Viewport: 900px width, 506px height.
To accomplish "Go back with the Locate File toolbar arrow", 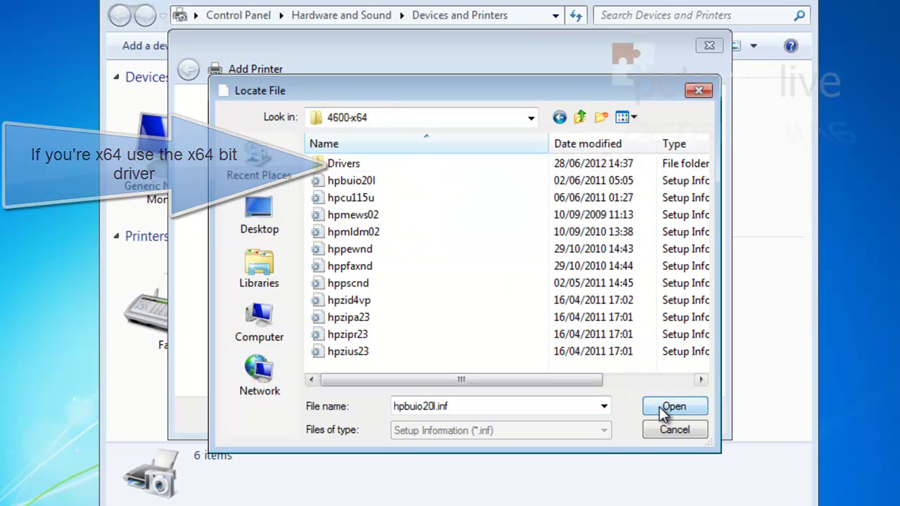I will coord(559,117).
